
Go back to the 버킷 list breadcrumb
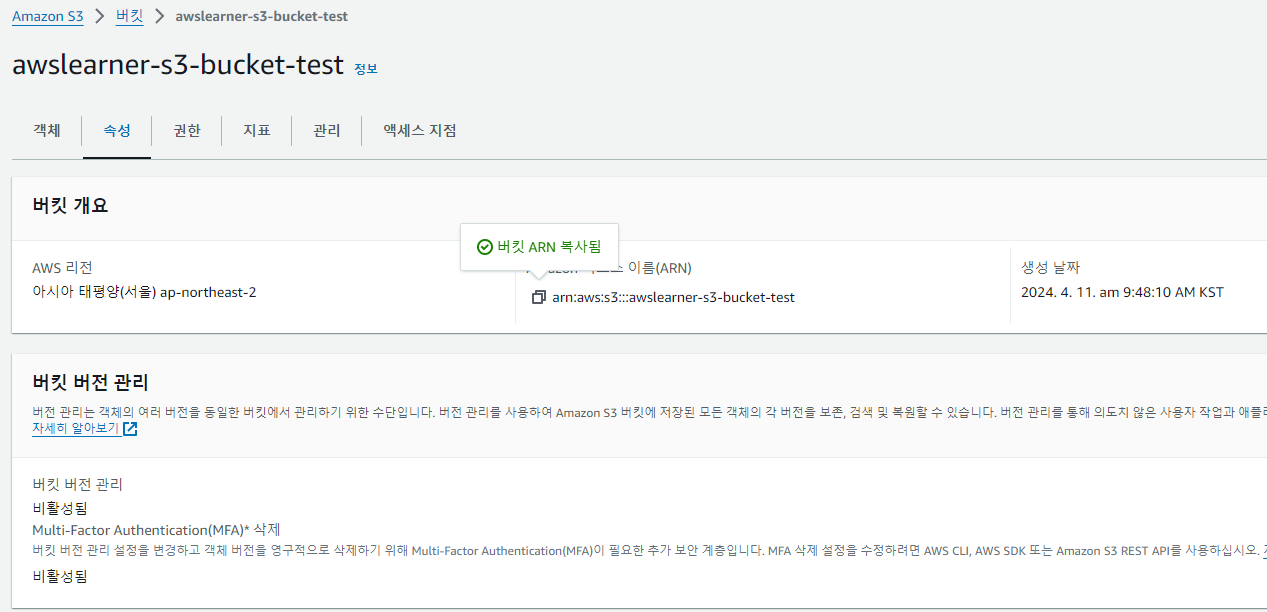[129, 16]
